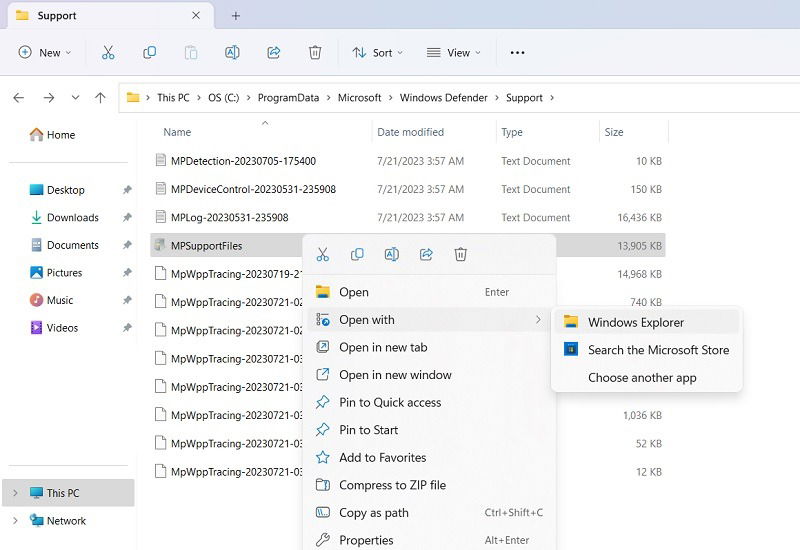Screen dimensions: 800x550
Task: Open the Downloads folder in the sidebar
Action: point(72,218)
